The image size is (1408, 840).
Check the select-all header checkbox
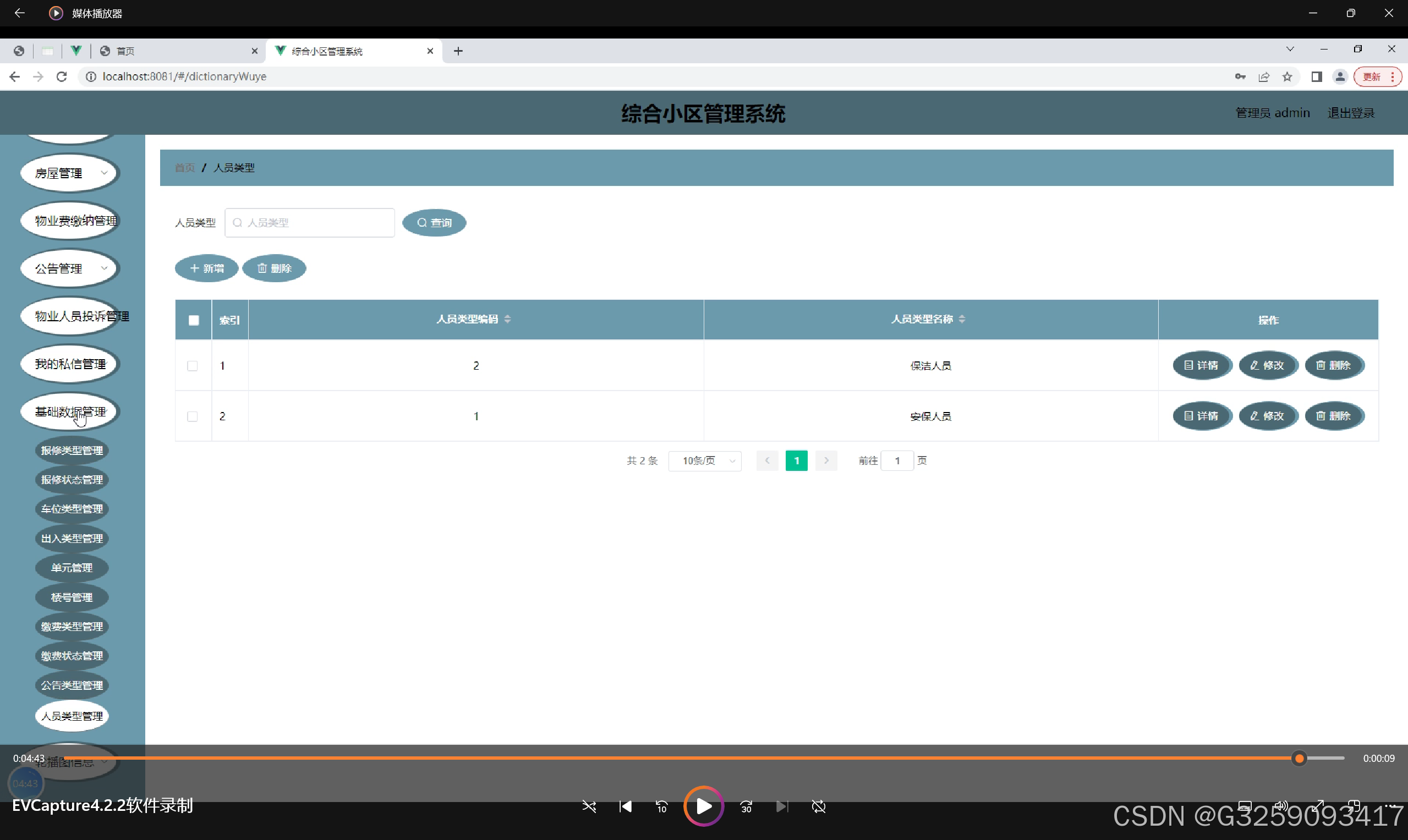(194, 320)
